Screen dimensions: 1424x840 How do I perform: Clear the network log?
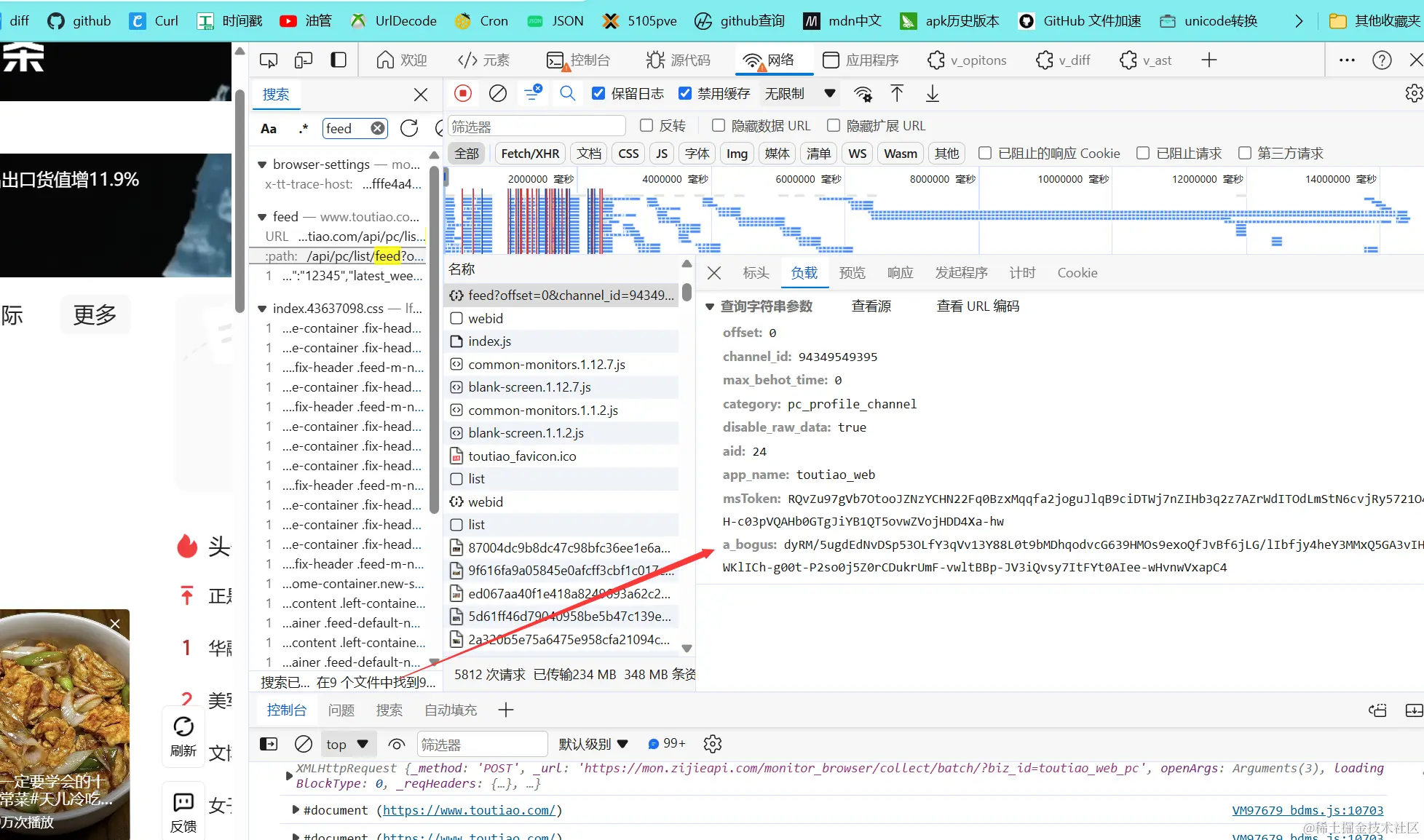(x=498, y=93)
